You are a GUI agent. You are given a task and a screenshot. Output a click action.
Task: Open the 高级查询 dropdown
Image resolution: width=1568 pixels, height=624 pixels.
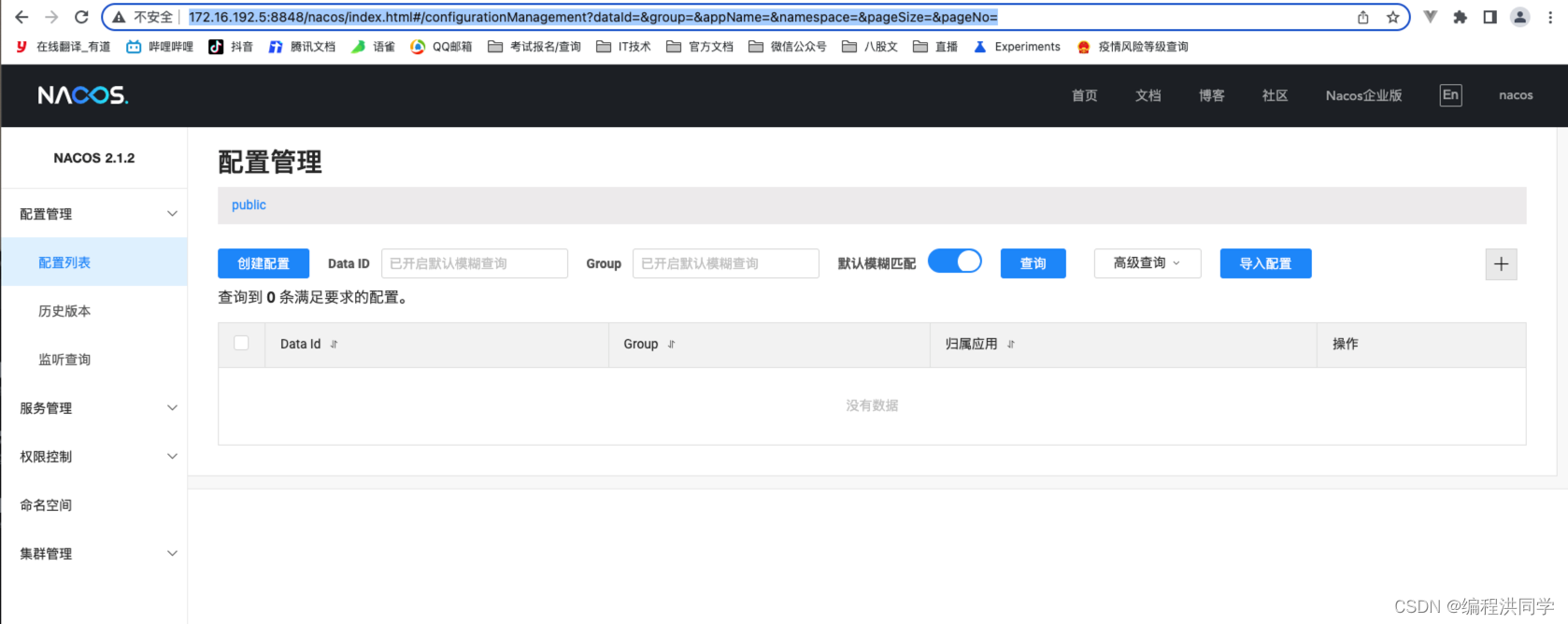(x=1147, y=263)
